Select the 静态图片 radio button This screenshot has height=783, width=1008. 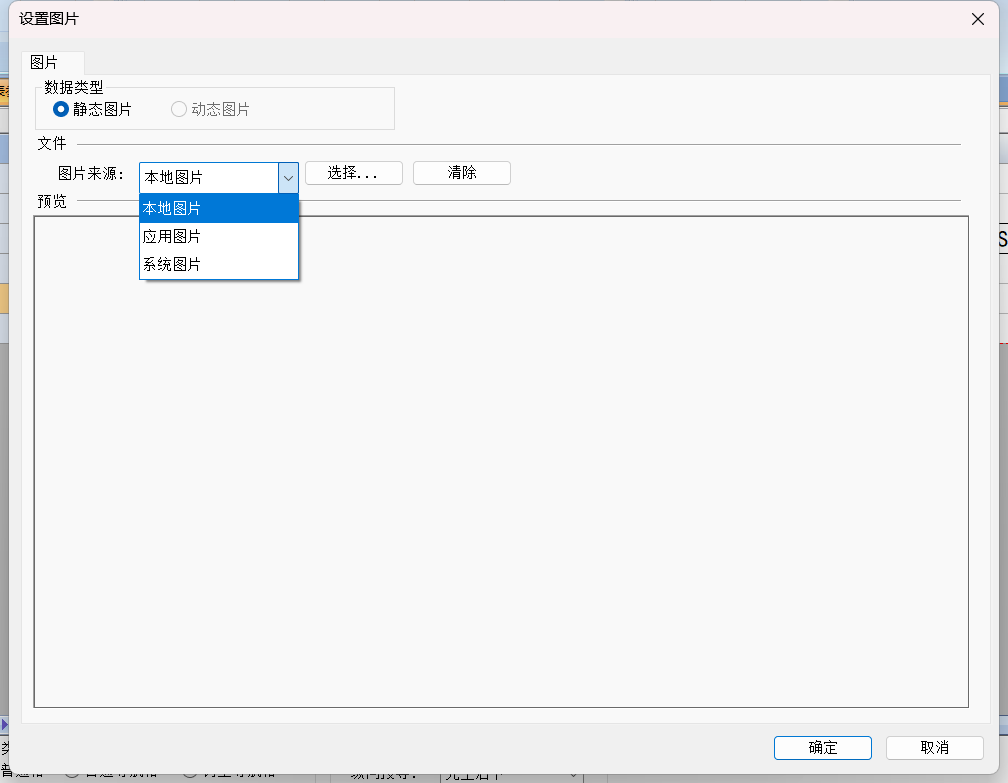(x=61, y=109)
